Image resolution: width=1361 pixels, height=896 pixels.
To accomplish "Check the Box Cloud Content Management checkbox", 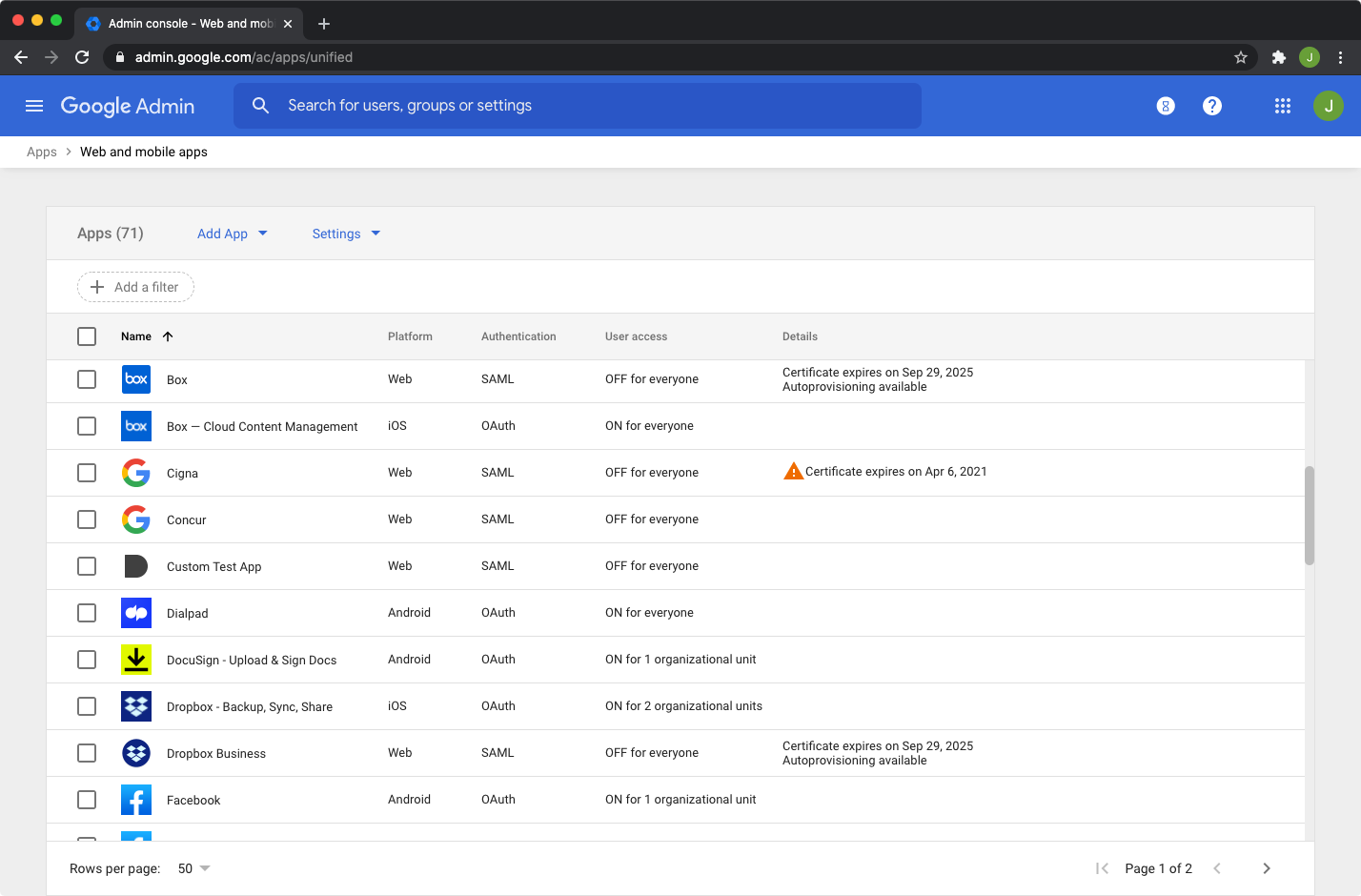I will tap(87, 426).
